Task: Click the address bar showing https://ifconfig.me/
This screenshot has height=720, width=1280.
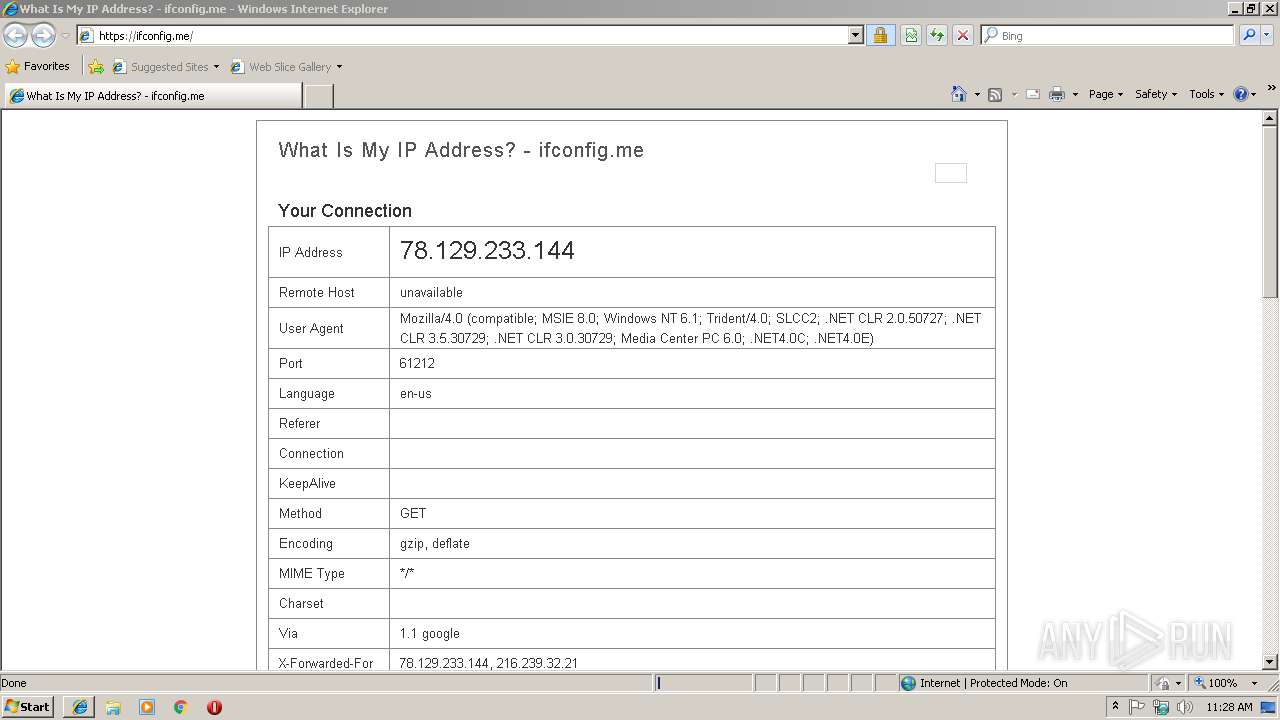Action: click(463, 36)
